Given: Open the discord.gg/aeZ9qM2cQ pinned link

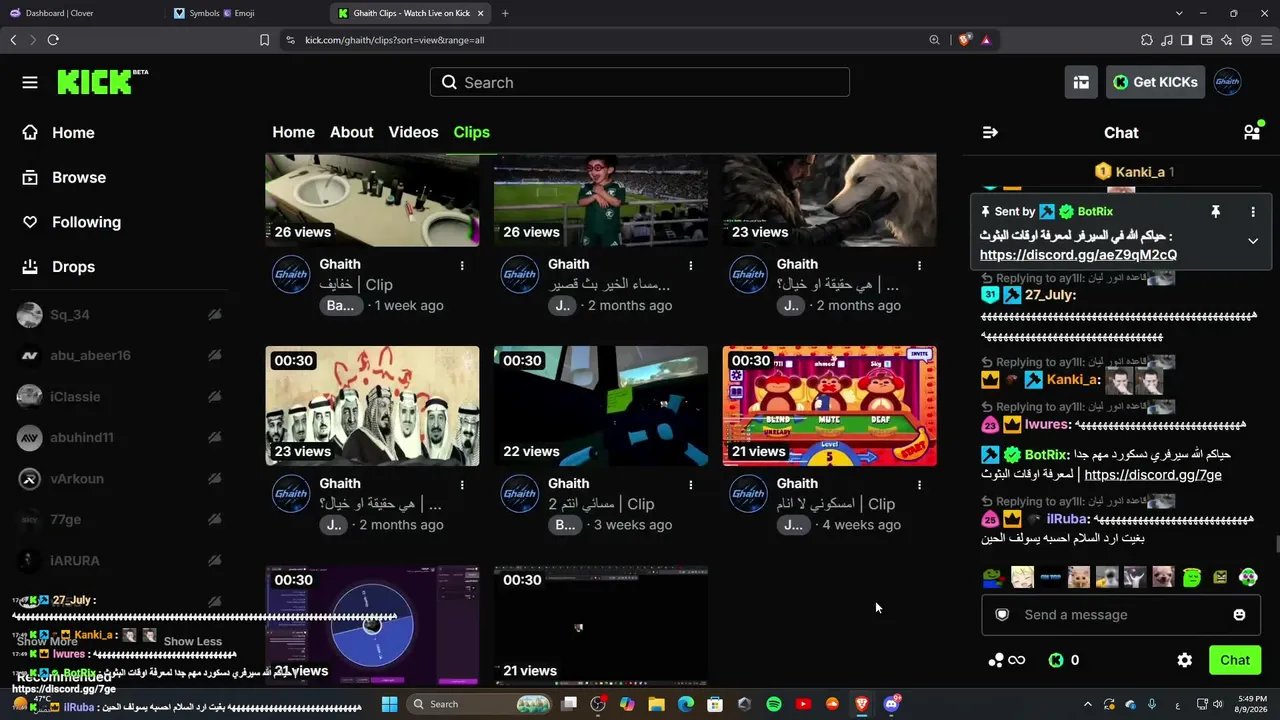Looking at the screenshot, I should tap(1078, 255).
